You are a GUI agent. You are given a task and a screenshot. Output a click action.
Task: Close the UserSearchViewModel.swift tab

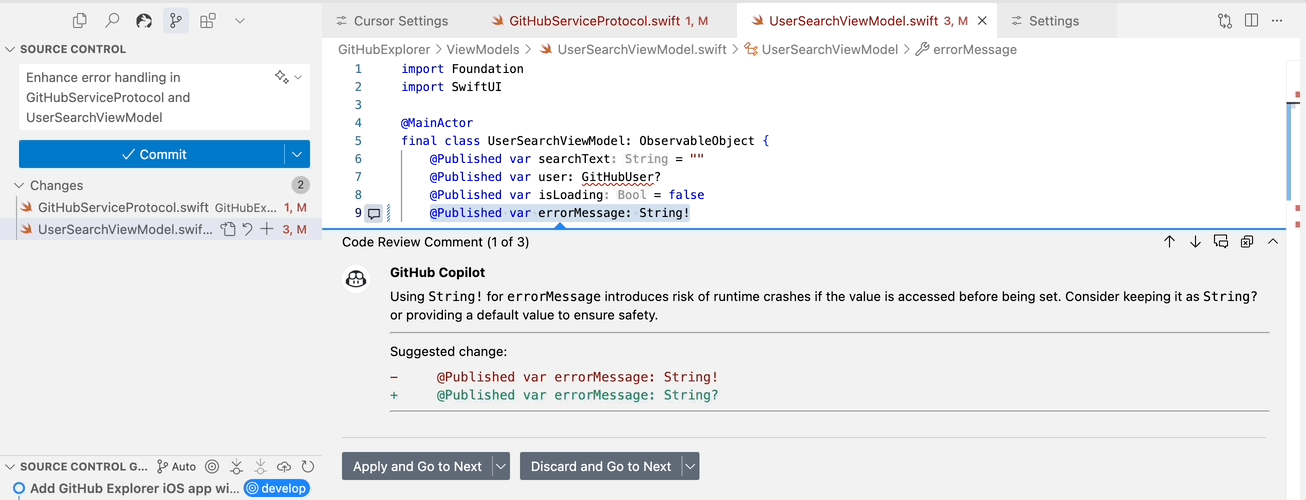coord(981,20)
